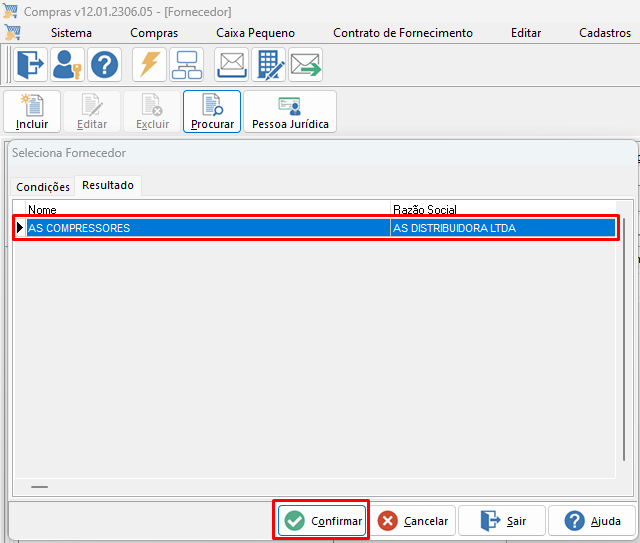Switch to the Condições tab
640x543 pixels.
tap(43, 187)
